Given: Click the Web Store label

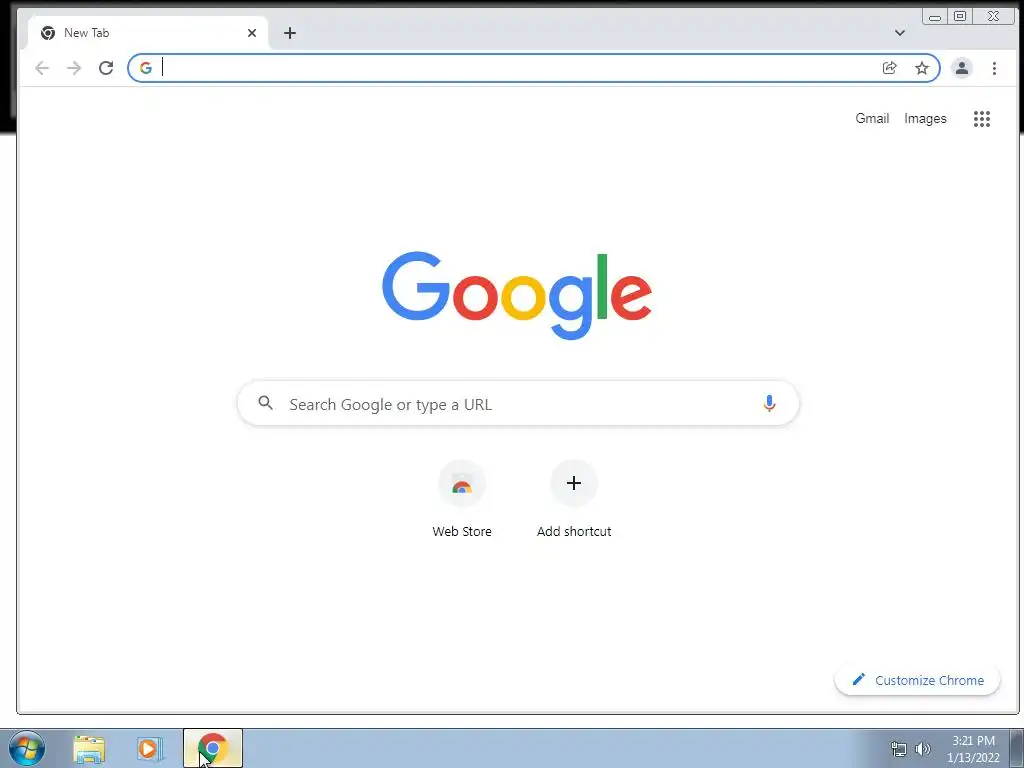Looking at the screenshot, I should [462, 532].
